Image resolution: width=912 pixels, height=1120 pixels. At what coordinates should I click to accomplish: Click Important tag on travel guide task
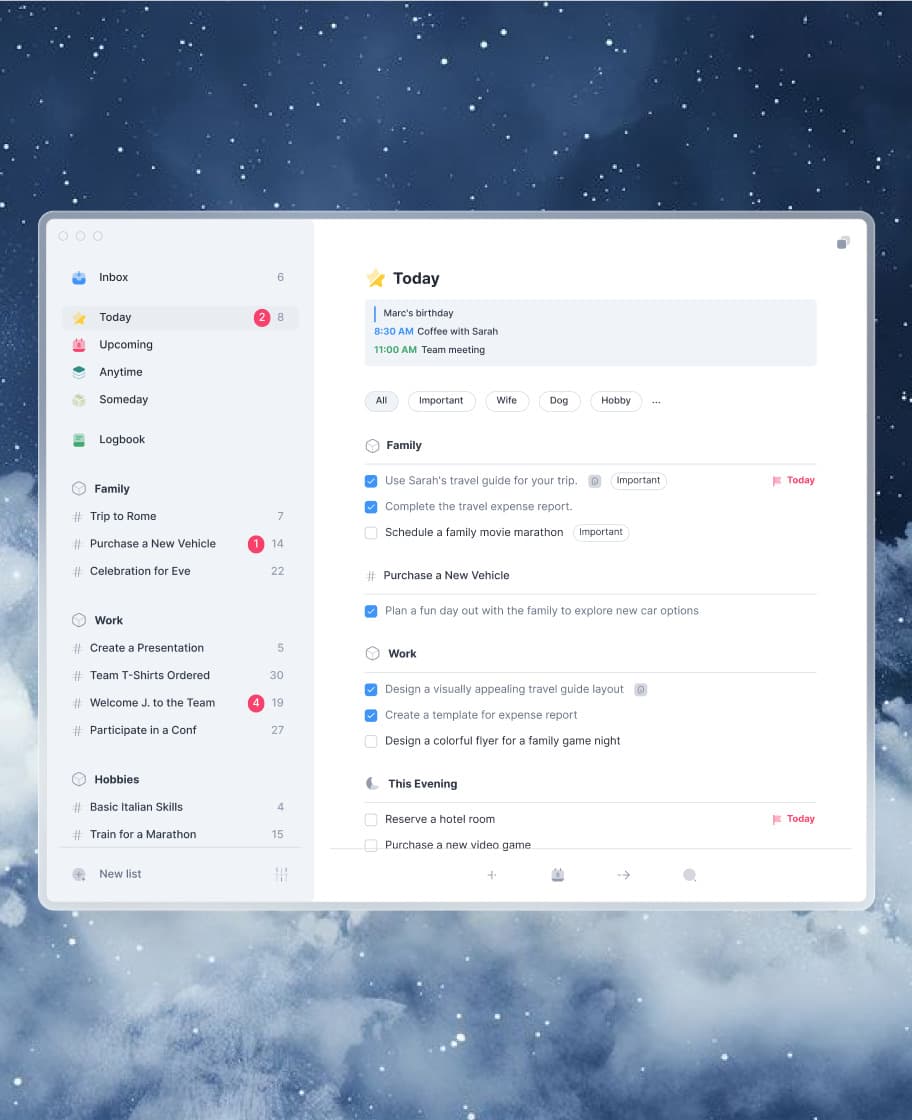(x=638, y=481)
